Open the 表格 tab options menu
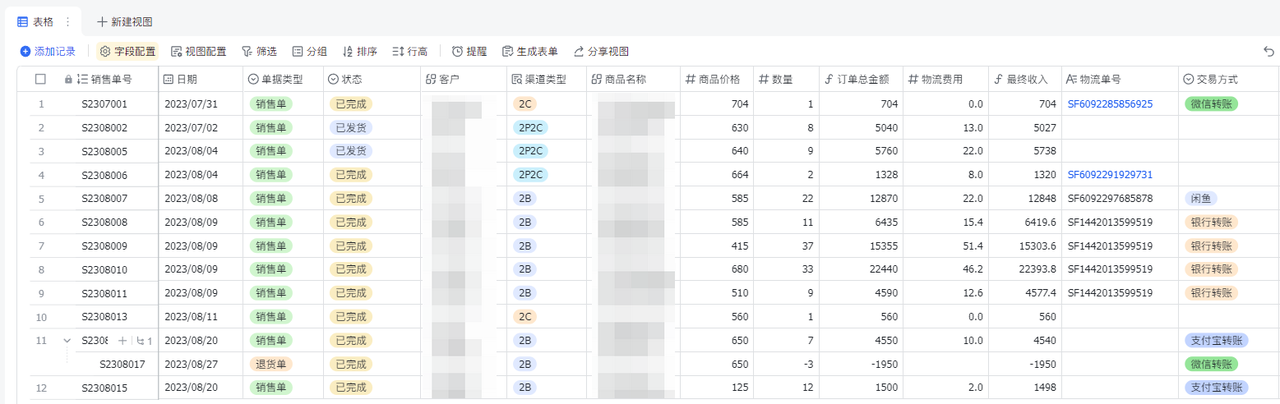The height and width of the screenshot is (404, 1280). tap(68, 21)
